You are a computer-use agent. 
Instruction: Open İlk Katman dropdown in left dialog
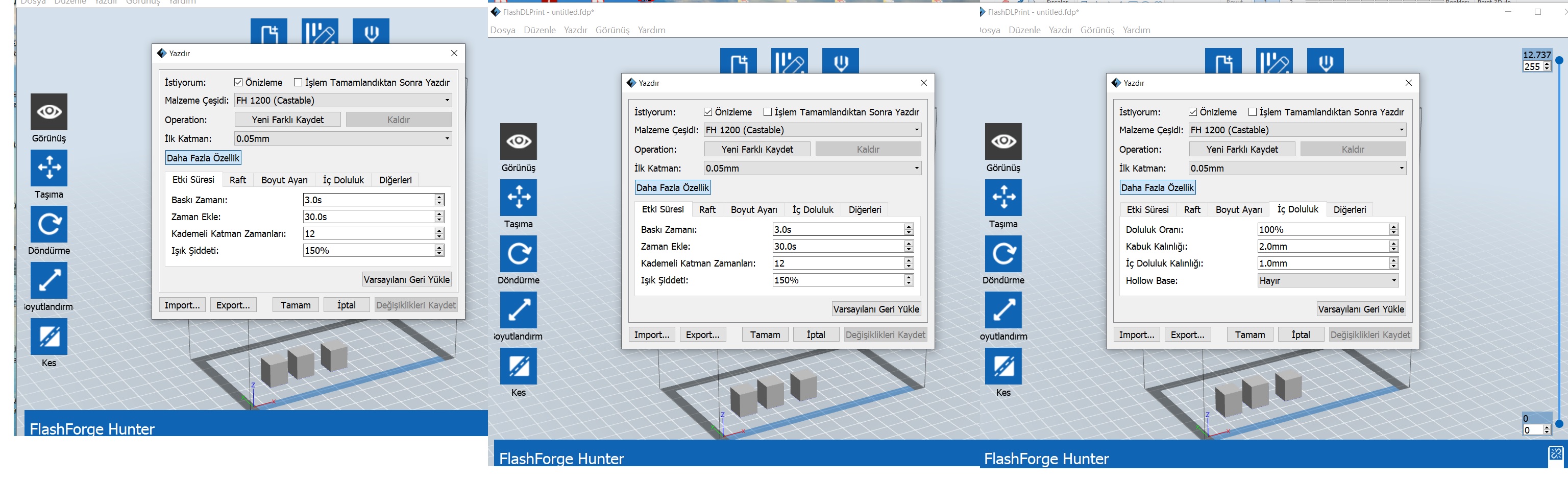344,138
